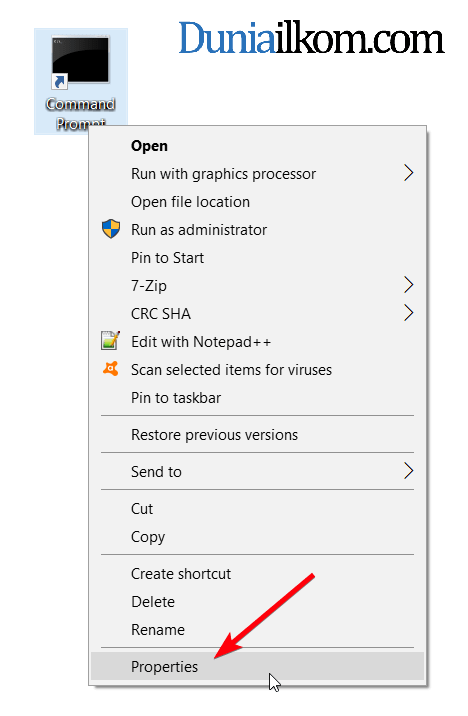Screen dimensions: 468x716
Task: Click the UAC shield icon beside Run as administrator
Action: (111, 229)
